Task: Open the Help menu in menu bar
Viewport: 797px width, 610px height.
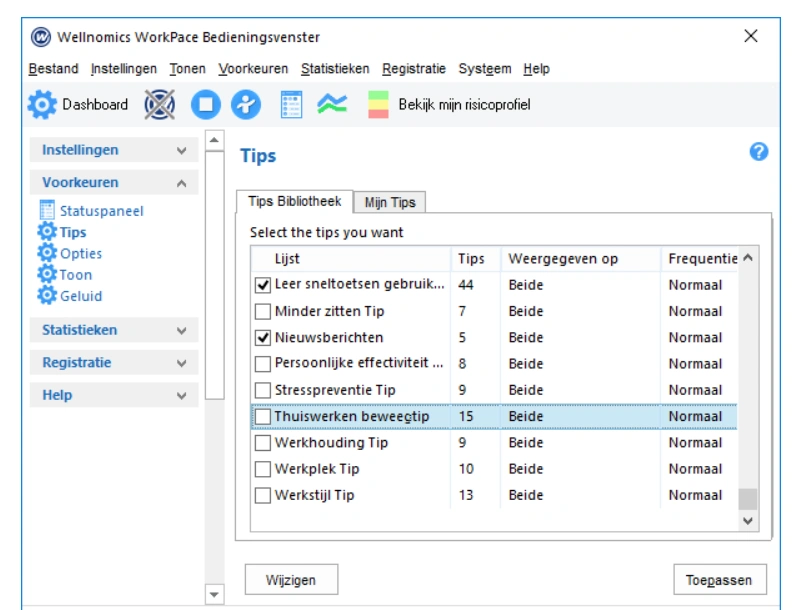Action: (536, 69)
